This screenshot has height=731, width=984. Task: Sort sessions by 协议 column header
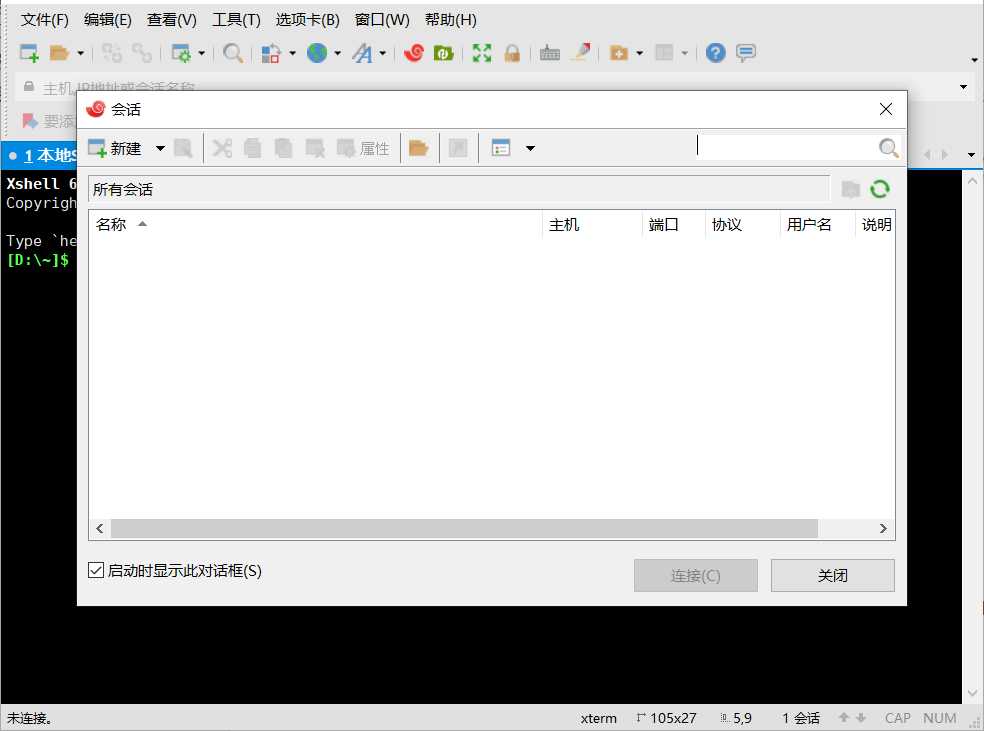click(x=742, y=225)
